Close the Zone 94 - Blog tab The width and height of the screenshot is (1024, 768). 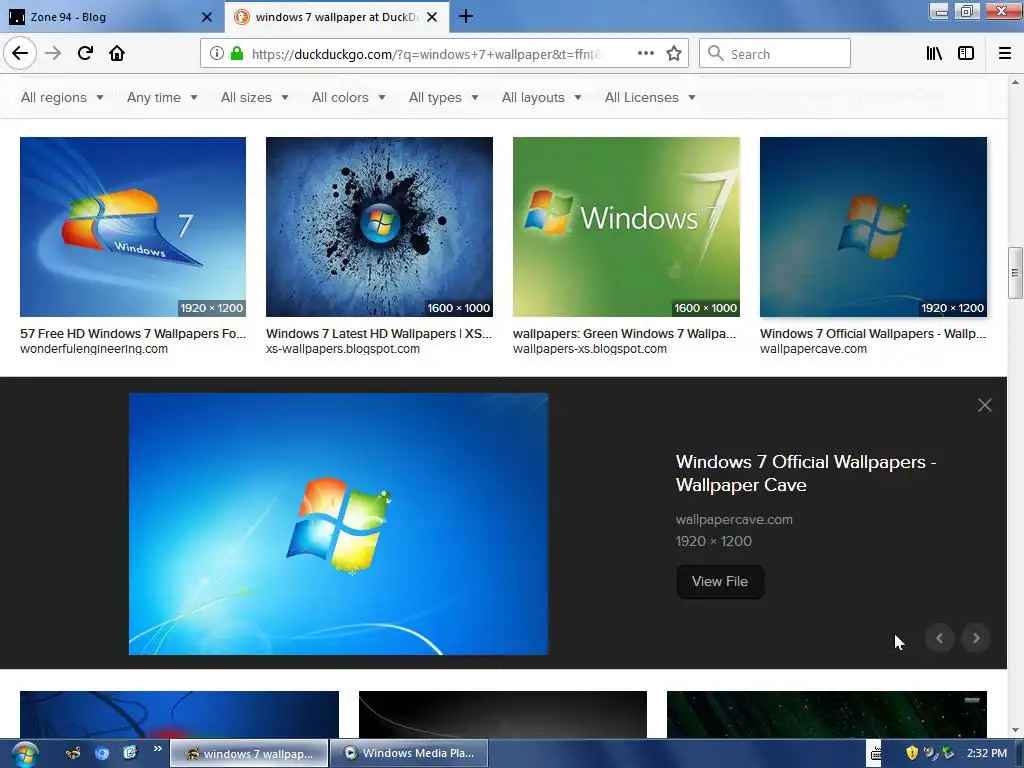207,17
